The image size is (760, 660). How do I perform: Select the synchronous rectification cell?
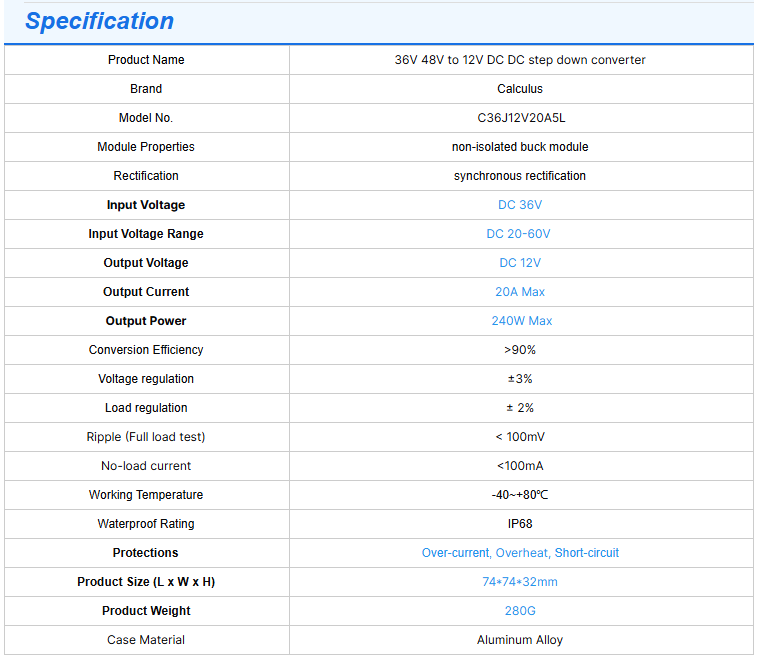520,176
